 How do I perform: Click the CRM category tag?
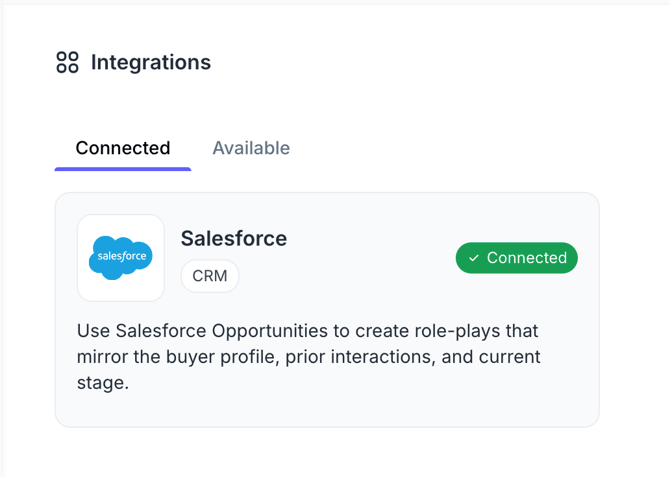click(x=210, y=276)
